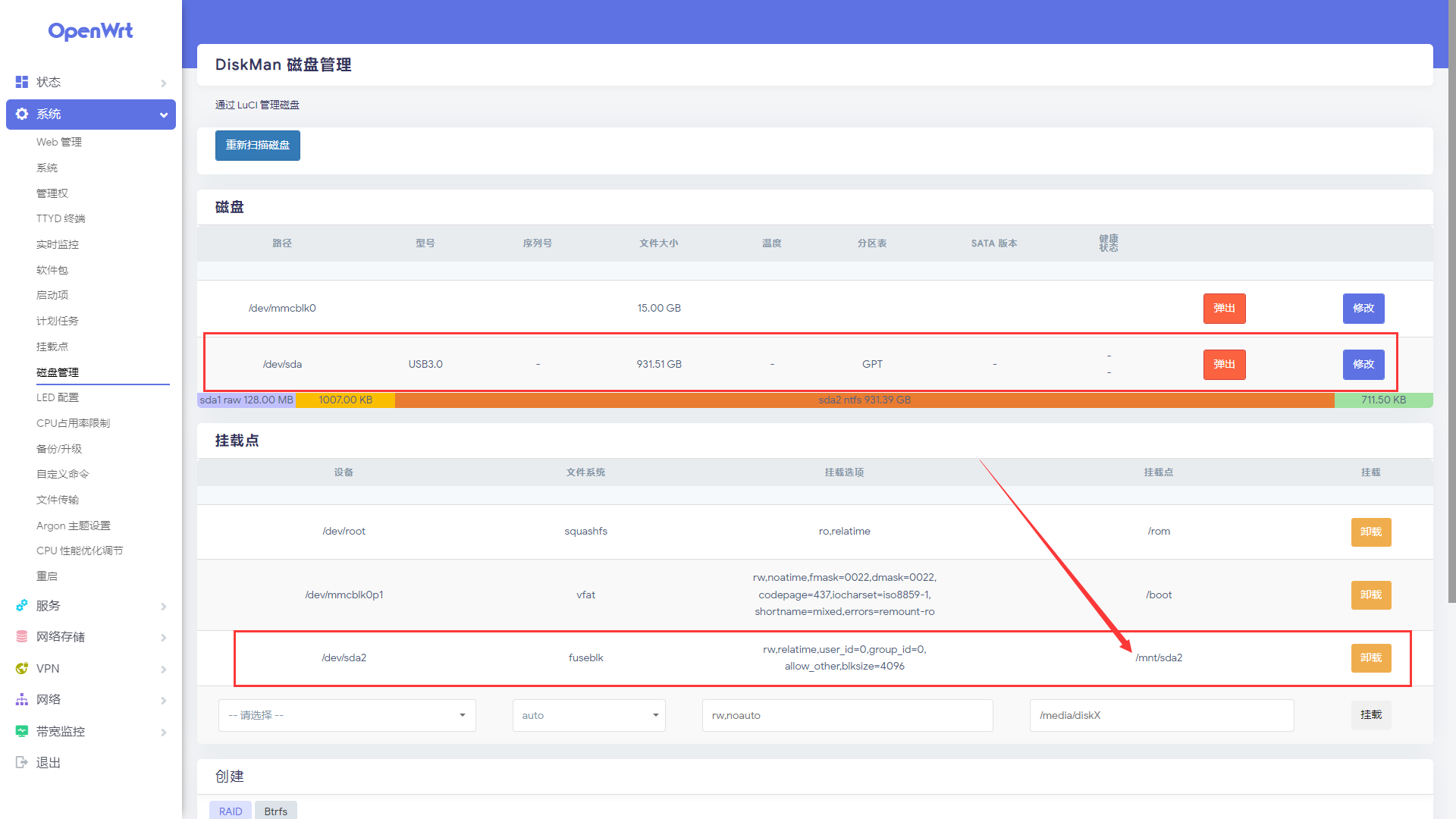
Task: Open Web 管理 submenu item
Action: (59, 142)
